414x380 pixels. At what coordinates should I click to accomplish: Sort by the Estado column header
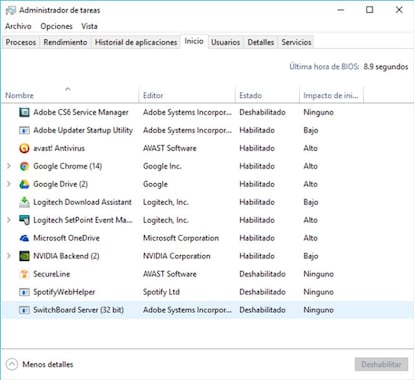[x=267, y=95]
